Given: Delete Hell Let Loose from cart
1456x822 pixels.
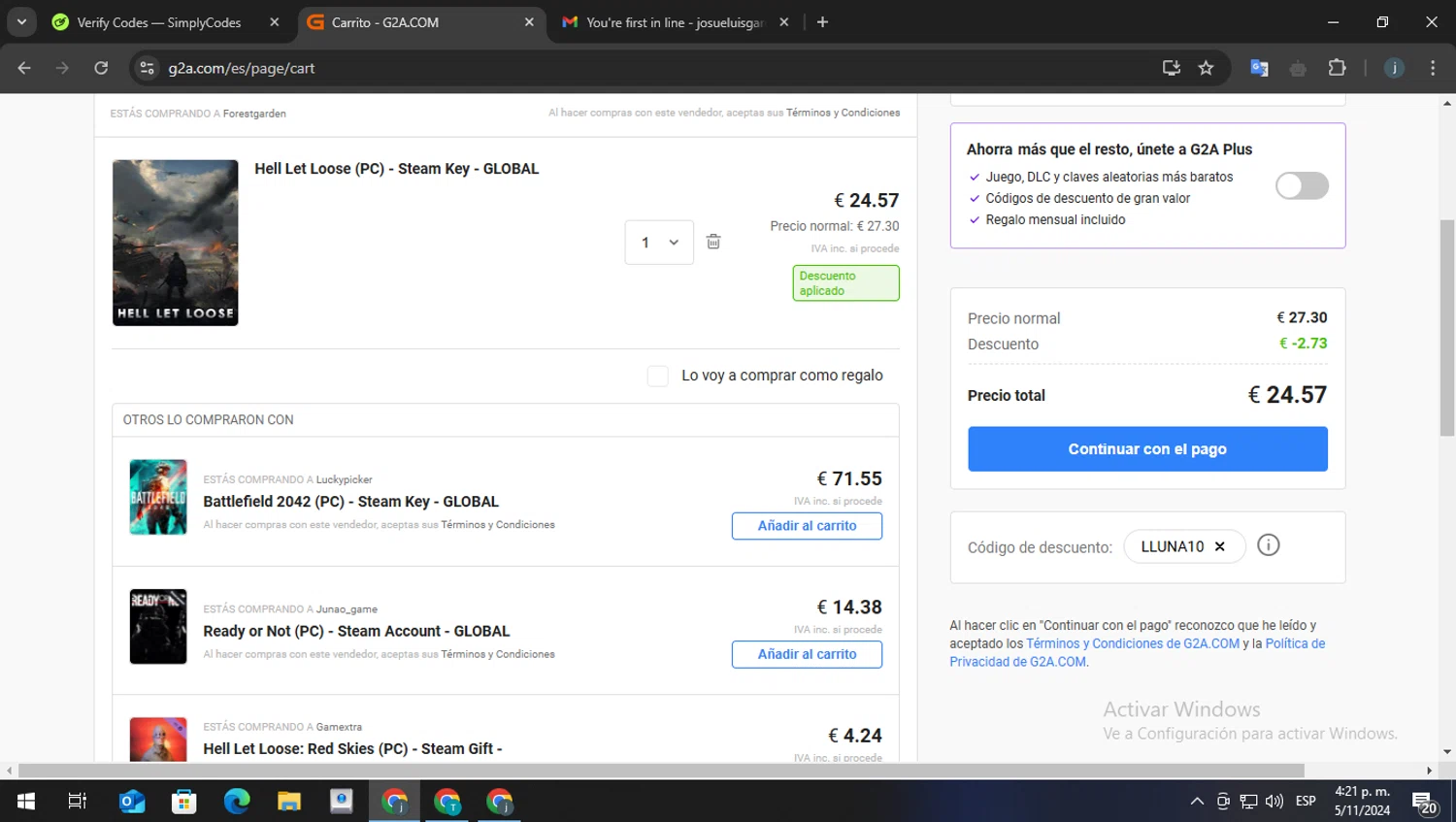Looking at the screenshot, I should [x=713, y=242].
